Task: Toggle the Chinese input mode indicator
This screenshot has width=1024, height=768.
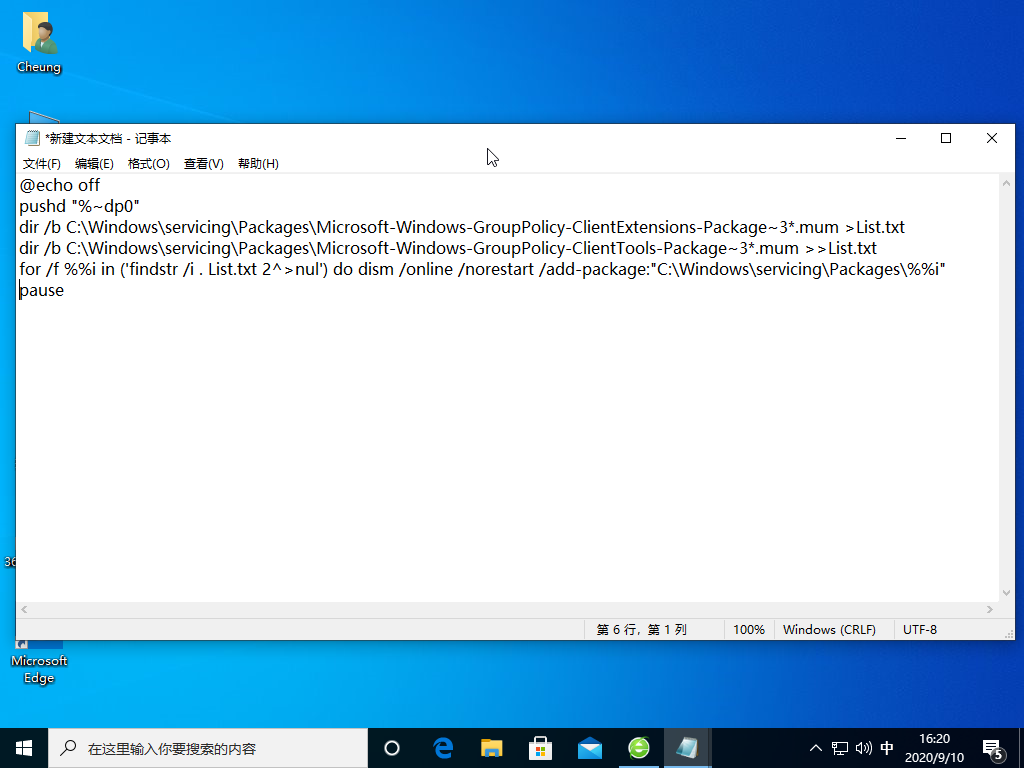Action: [887, 747]
